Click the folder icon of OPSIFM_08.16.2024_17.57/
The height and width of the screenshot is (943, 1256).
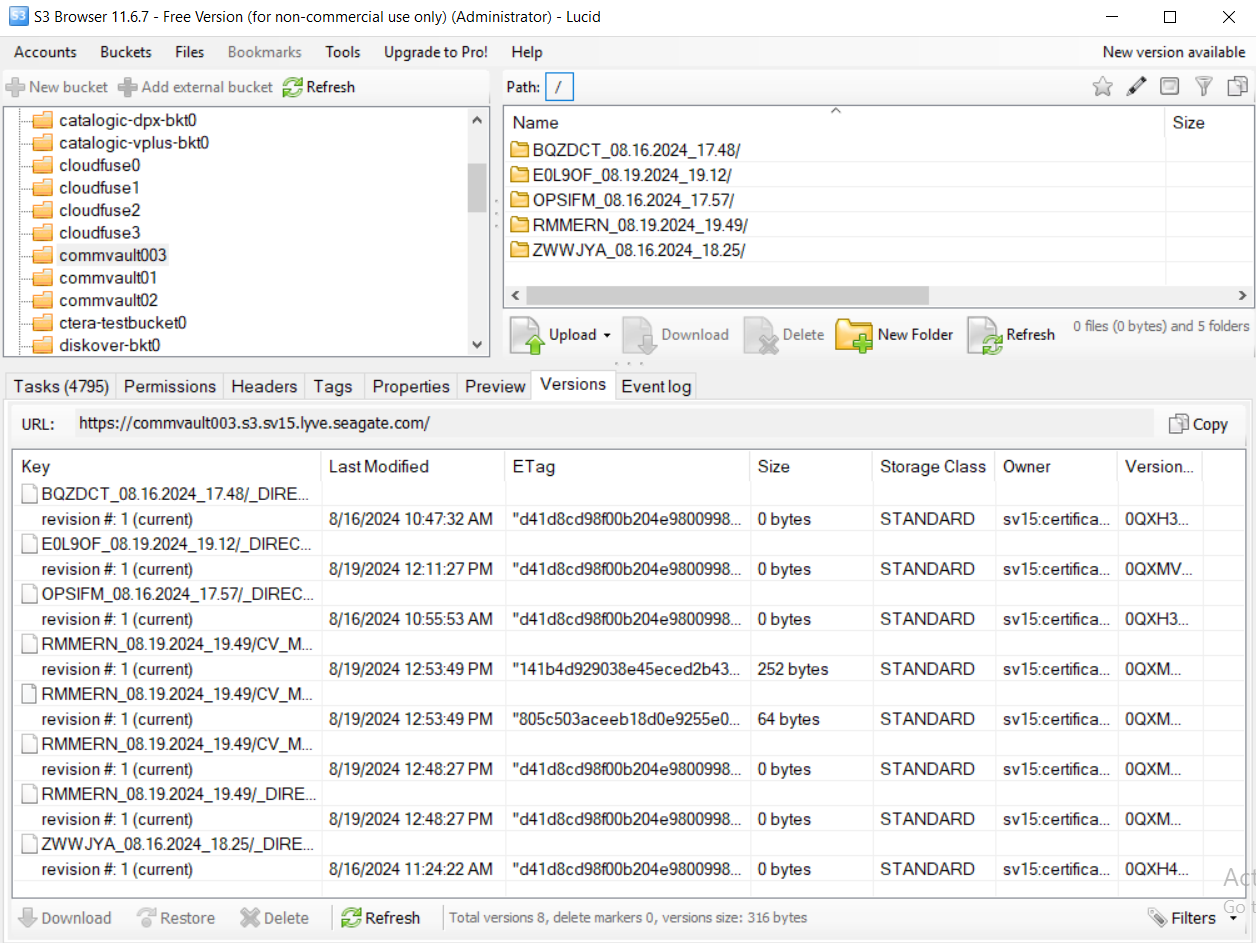pyautogui.click(x=519, y=200)
